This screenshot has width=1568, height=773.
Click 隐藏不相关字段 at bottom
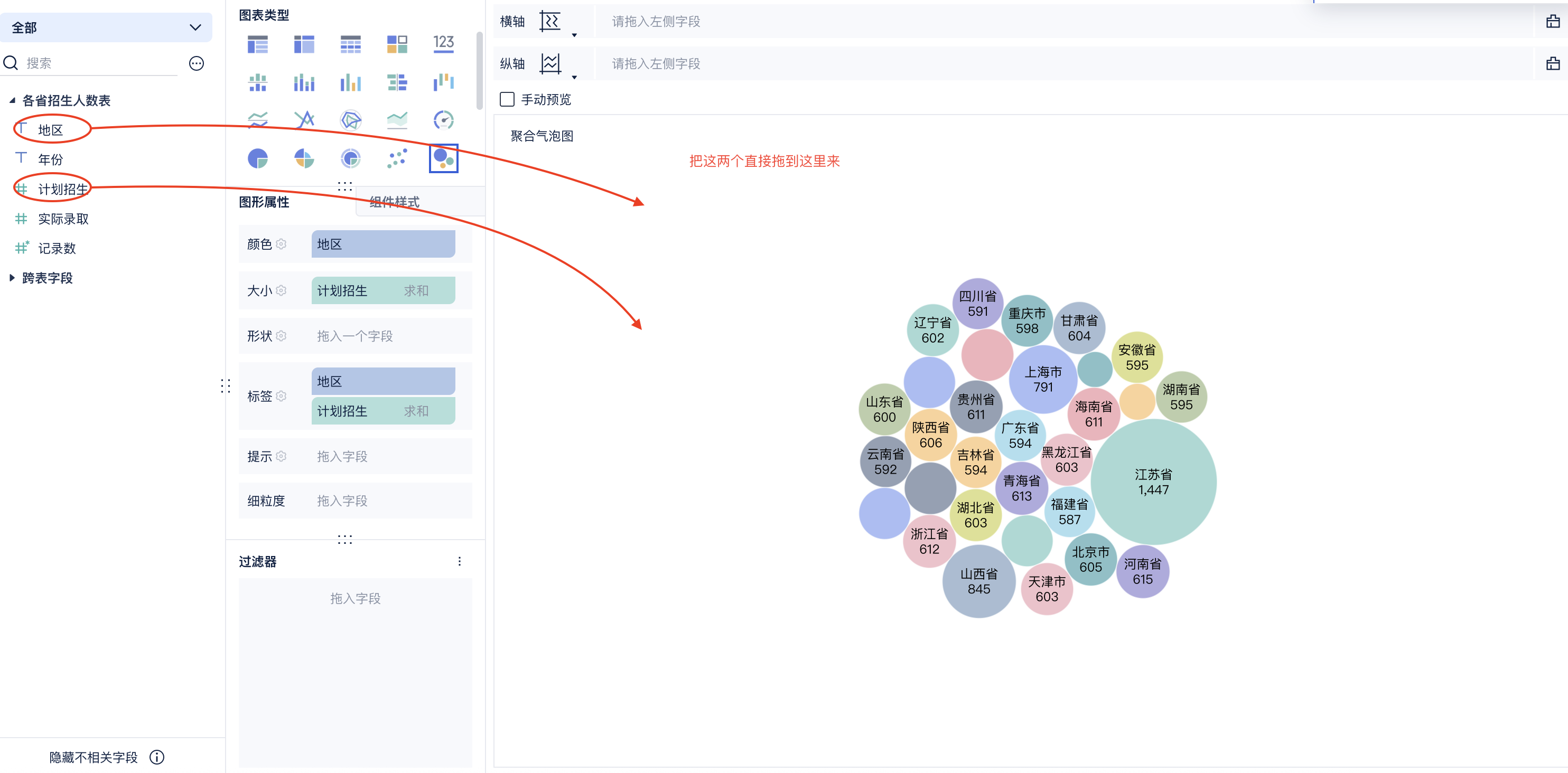click(x=93, y=757)
